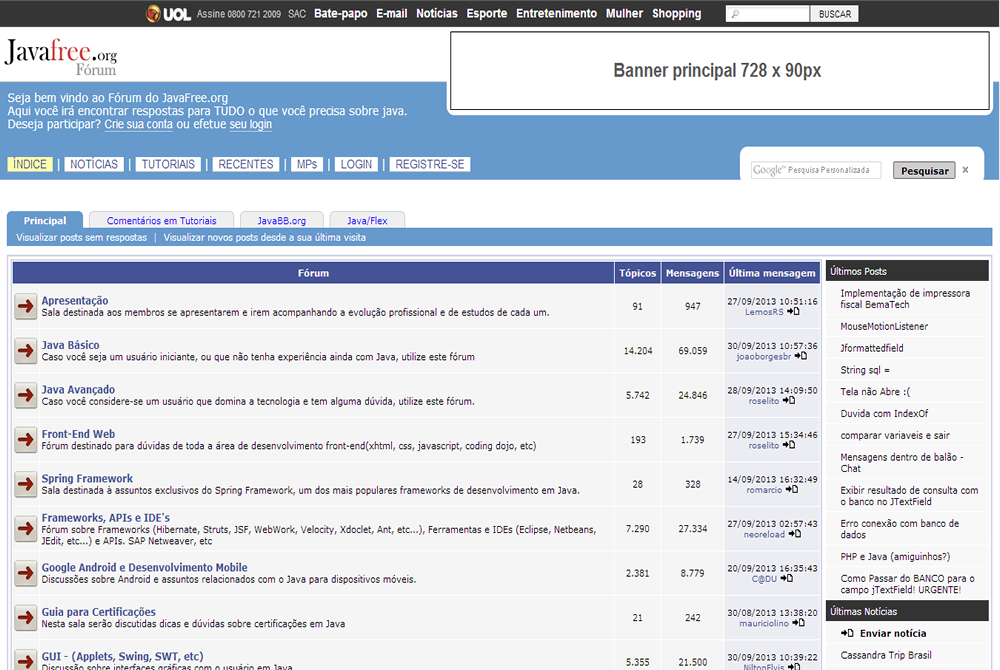1000x670 pixels.
Task: Click the Pesquisar search button
Action: coord(924,170)
